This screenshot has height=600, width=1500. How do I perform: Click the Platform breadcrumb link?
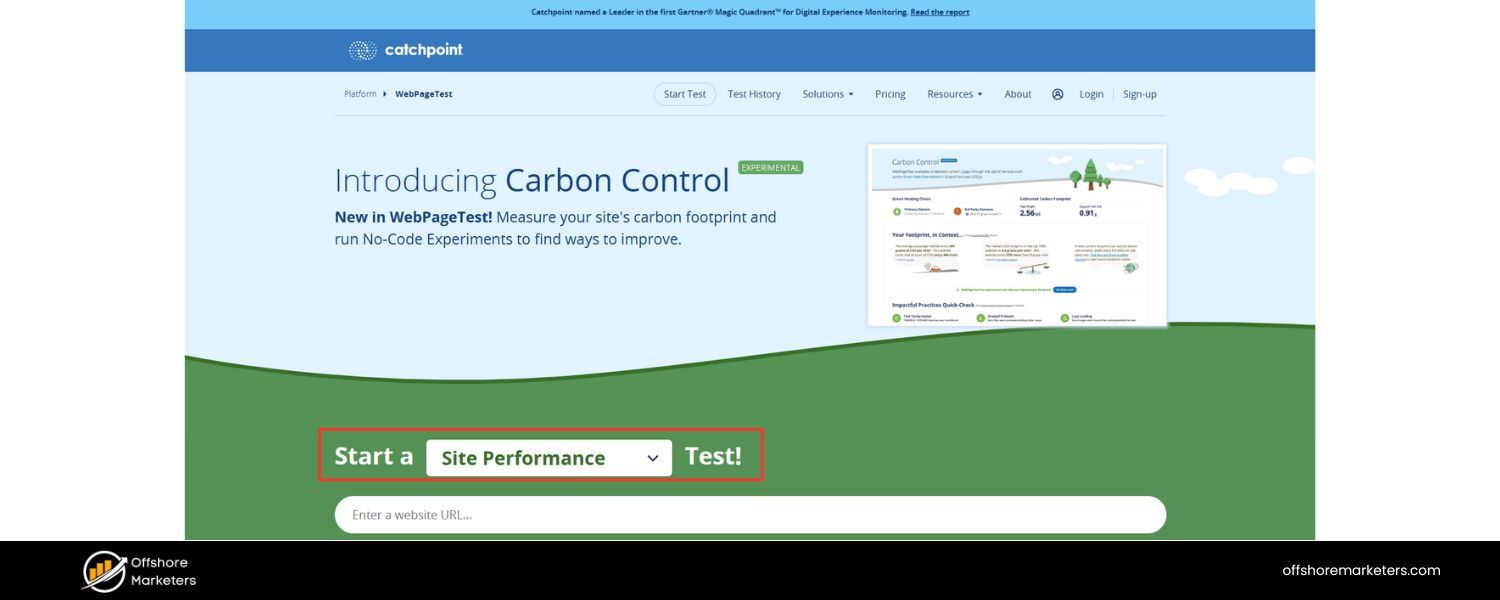tap(360, 93)
